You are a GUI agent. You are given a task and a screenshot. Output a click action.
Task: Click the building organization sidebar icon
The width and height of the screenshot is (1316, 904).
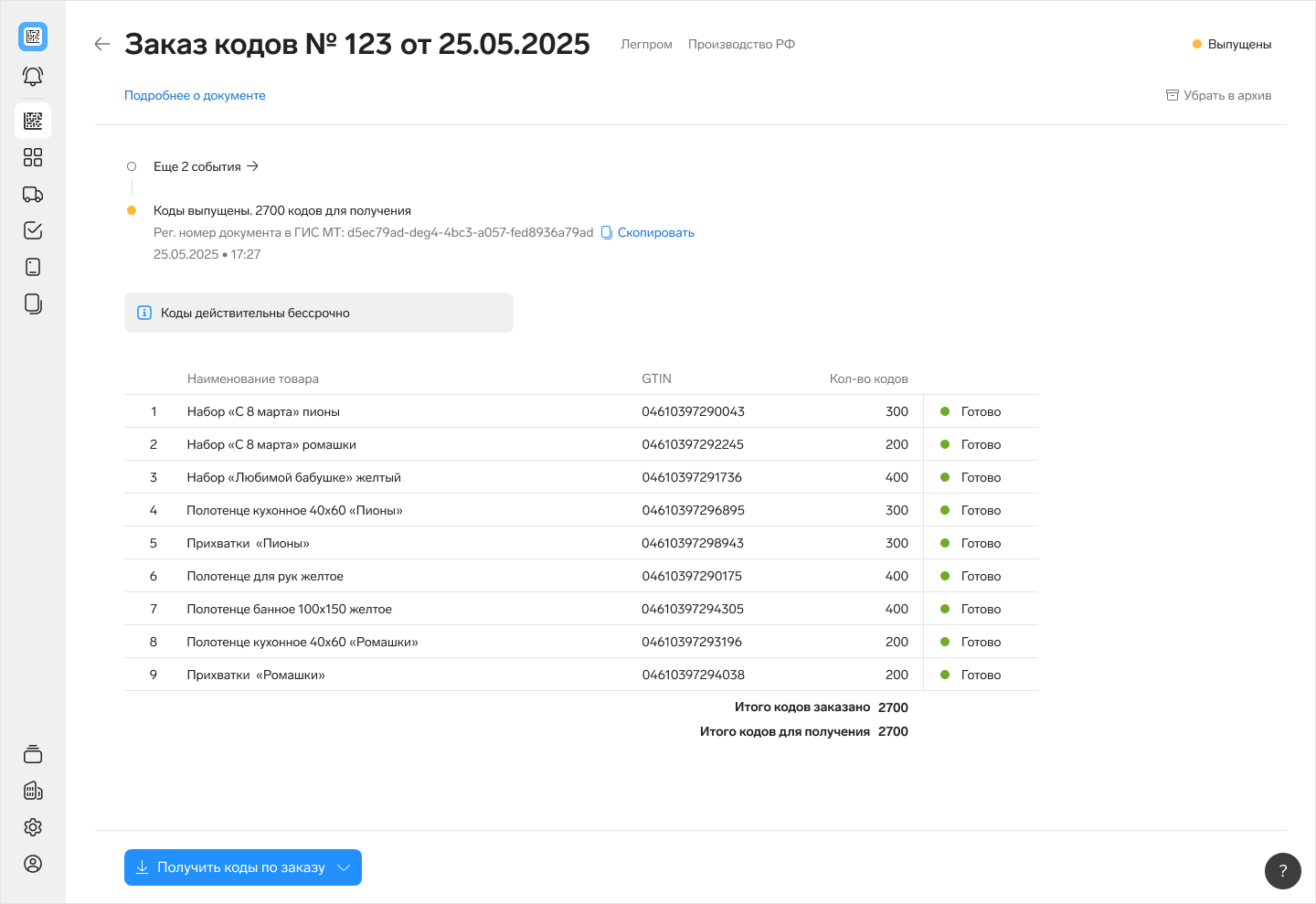[x=33, y=791]
